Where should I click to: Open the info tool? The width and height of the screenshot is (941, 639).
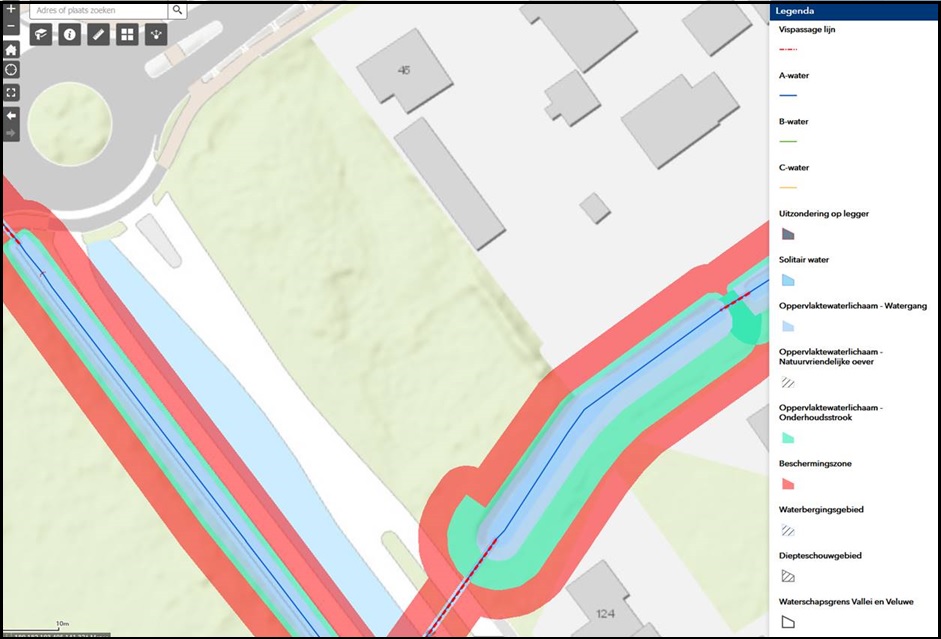(x=70, y=34)
